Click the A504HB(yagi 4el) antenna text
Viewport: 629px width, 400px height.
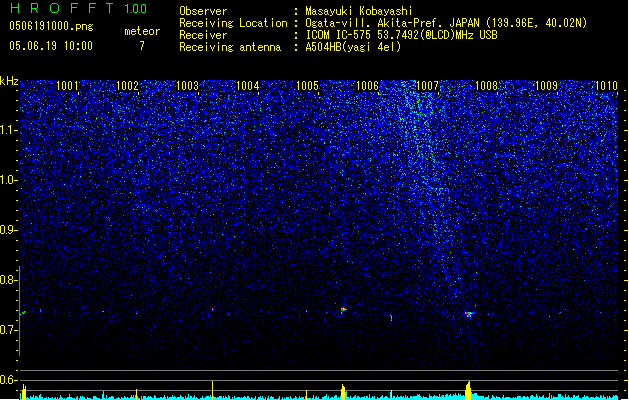[353, 47]
